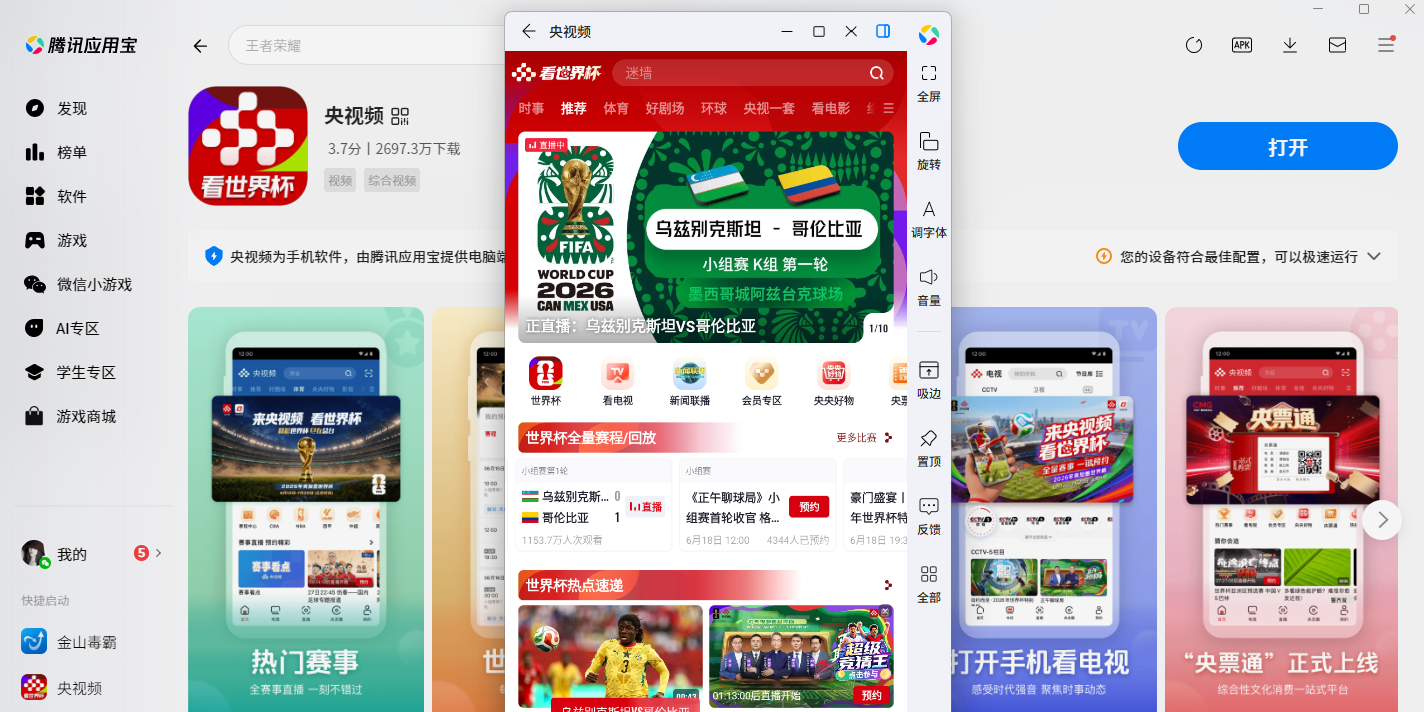Click 全屏 fullscreen in the 央视频 side panel

pos(929,83)
